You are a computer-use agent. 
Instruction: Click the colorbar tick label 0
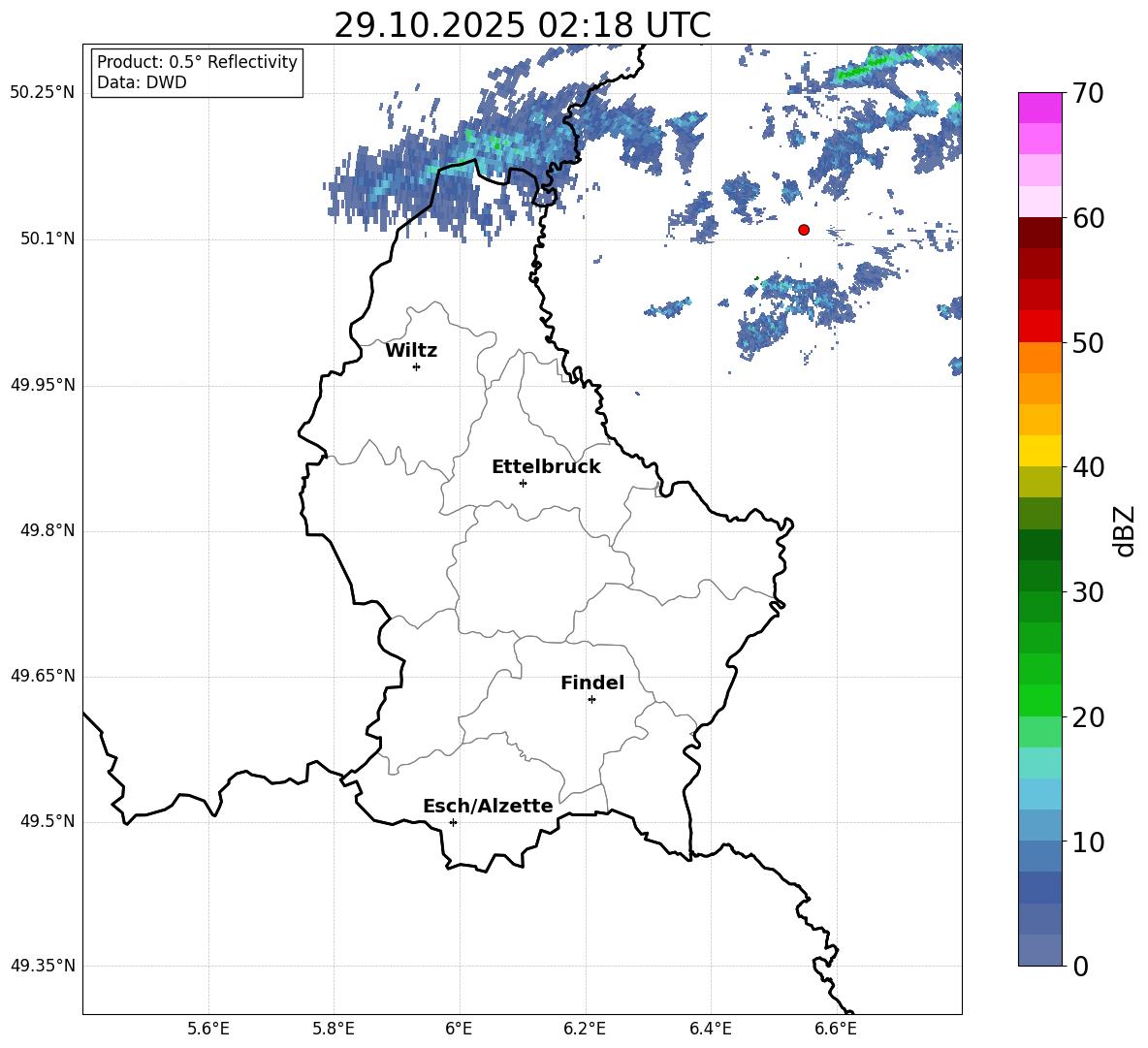coord(1080,966)
